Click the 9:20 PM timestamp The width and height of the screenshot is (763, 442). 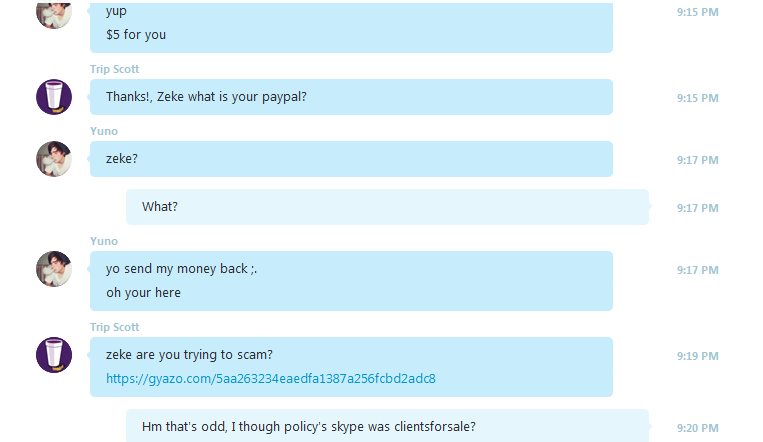tap(697, 428)
